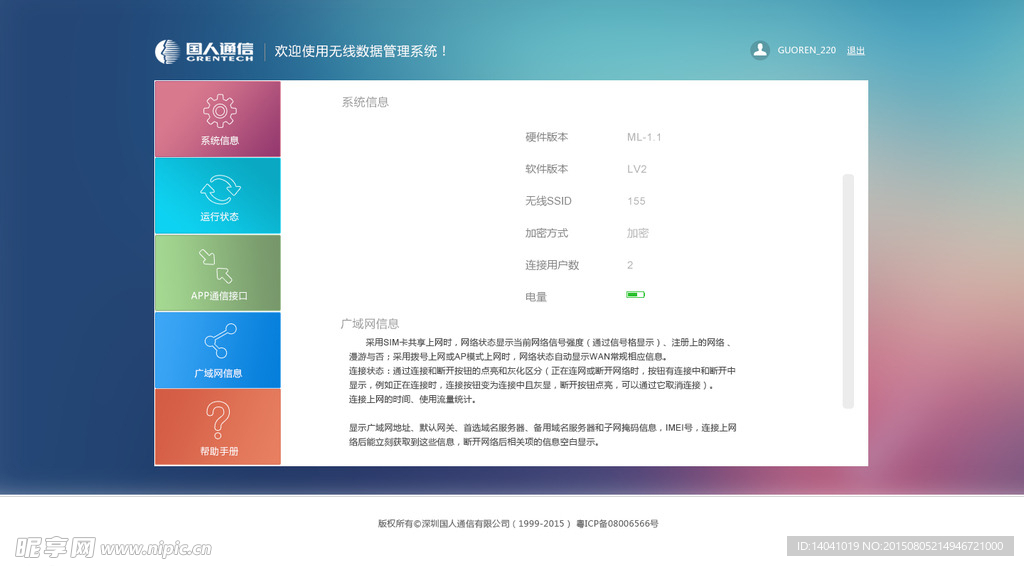Select the 硬件版本 value ML-1.1
This screenshot has width=1024, height=566.
(x=644, y=137)
